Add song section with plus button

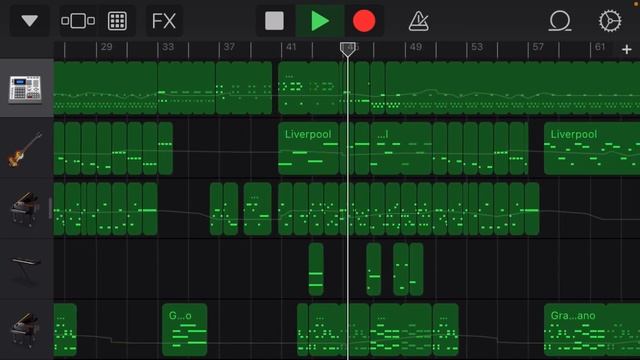click(x=627, y=49)
